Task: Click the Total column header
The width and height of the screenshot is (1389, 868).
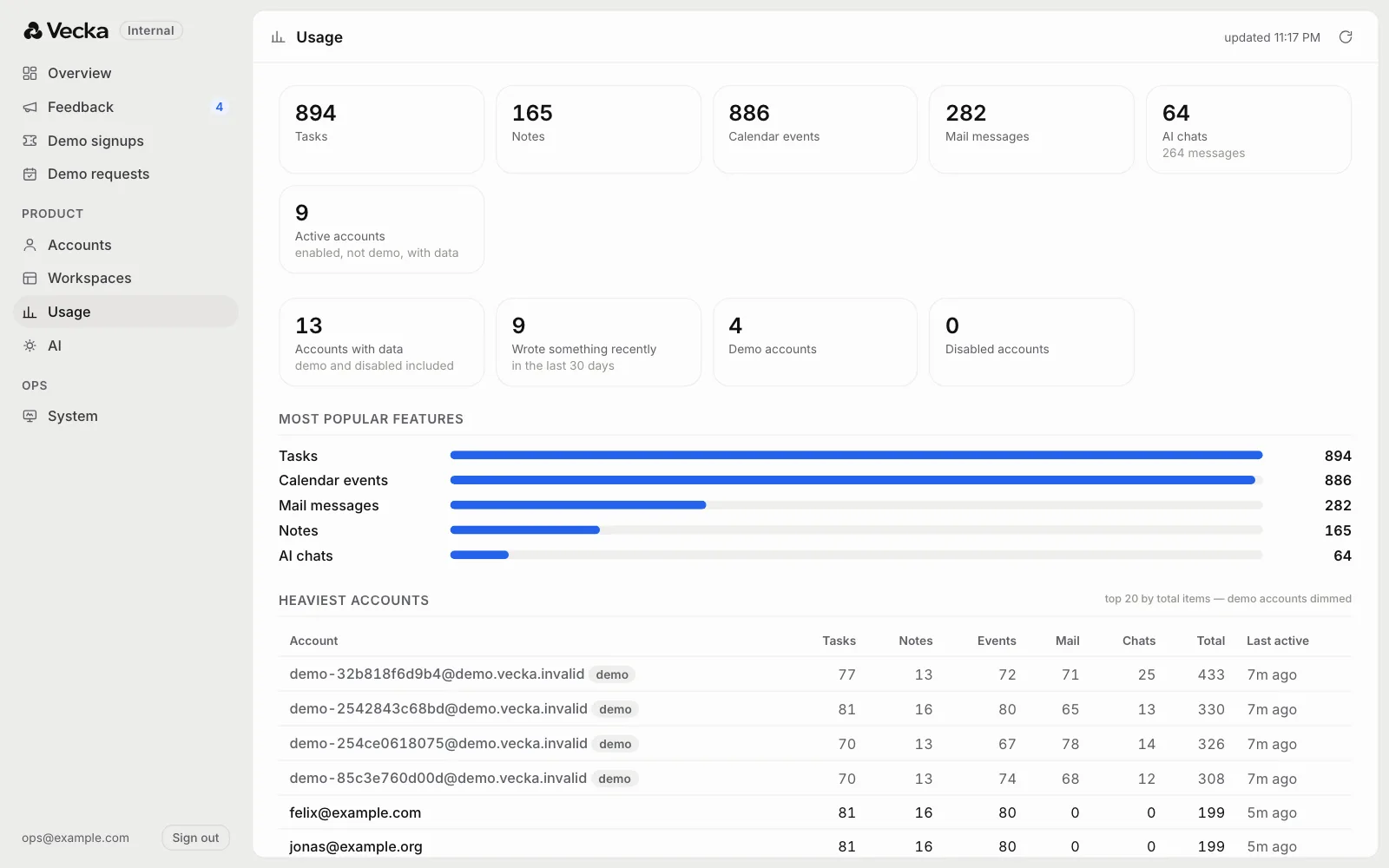Action: [1210, 641]
